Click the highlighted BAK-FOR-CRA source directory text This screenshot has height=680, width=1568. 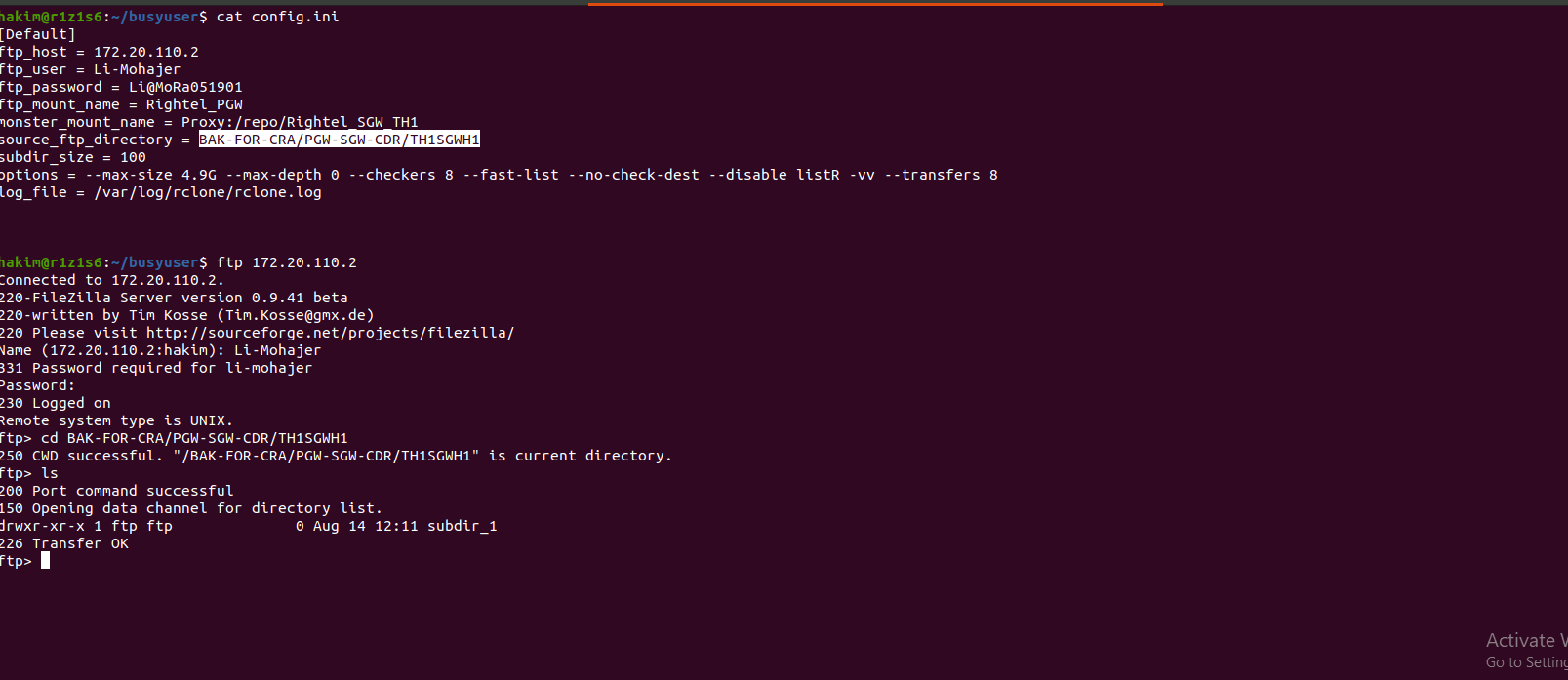tap(339, 140)
